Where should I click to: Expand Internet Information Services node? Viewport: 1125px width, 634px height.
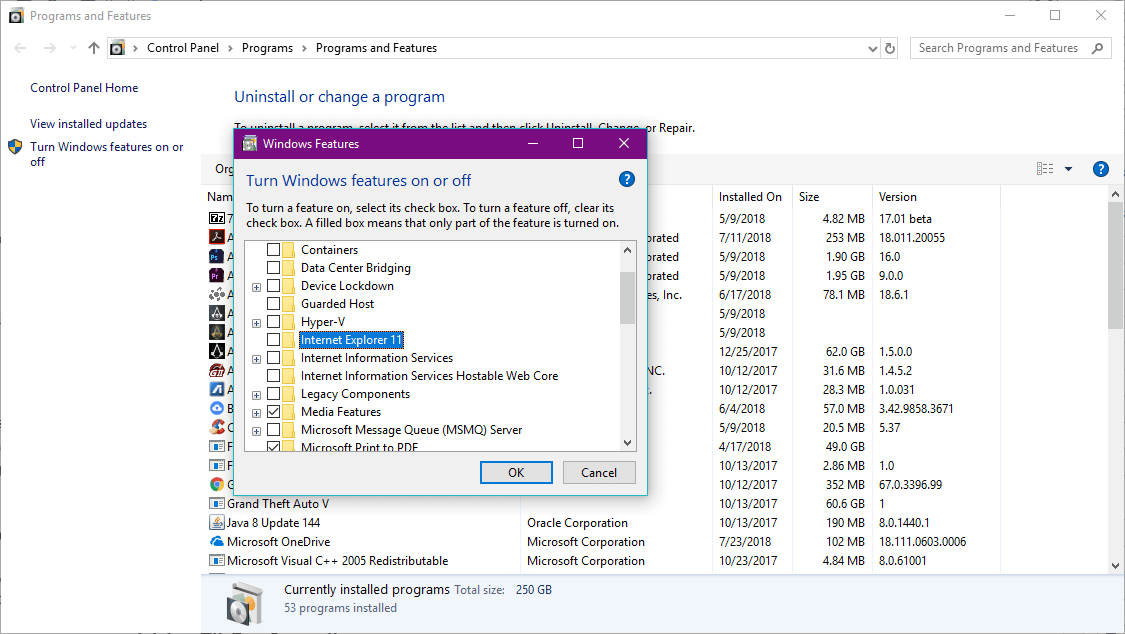[x=256, y=359]
